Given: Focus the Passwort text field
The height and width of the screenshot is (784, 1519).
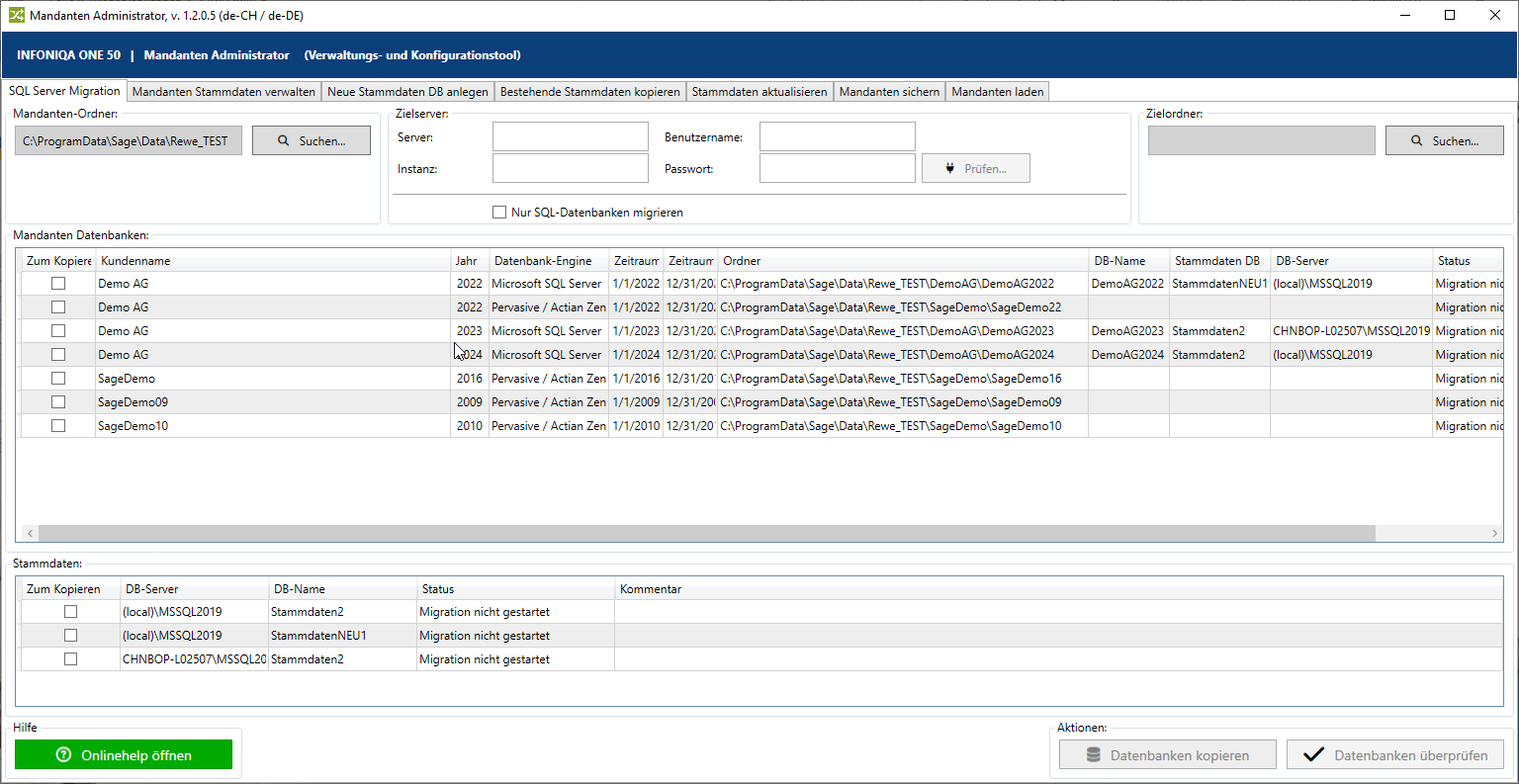Looking at the screenshot, I should (837, 169).
